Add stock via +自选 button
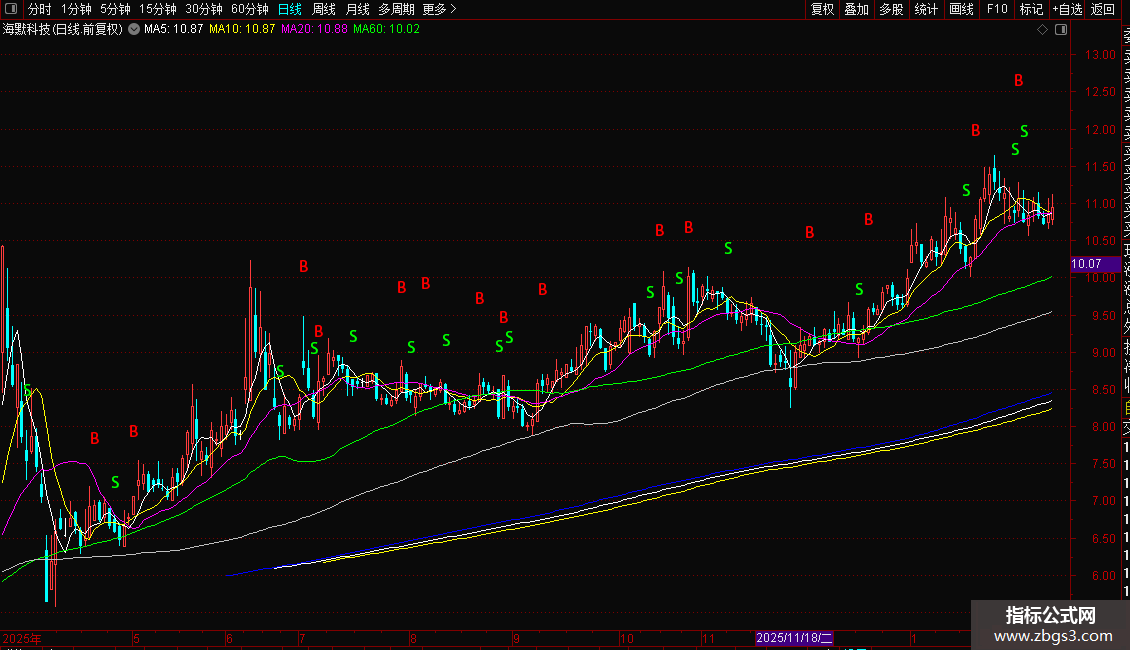Viewport: 1130px width, 650px height. 1067,9
